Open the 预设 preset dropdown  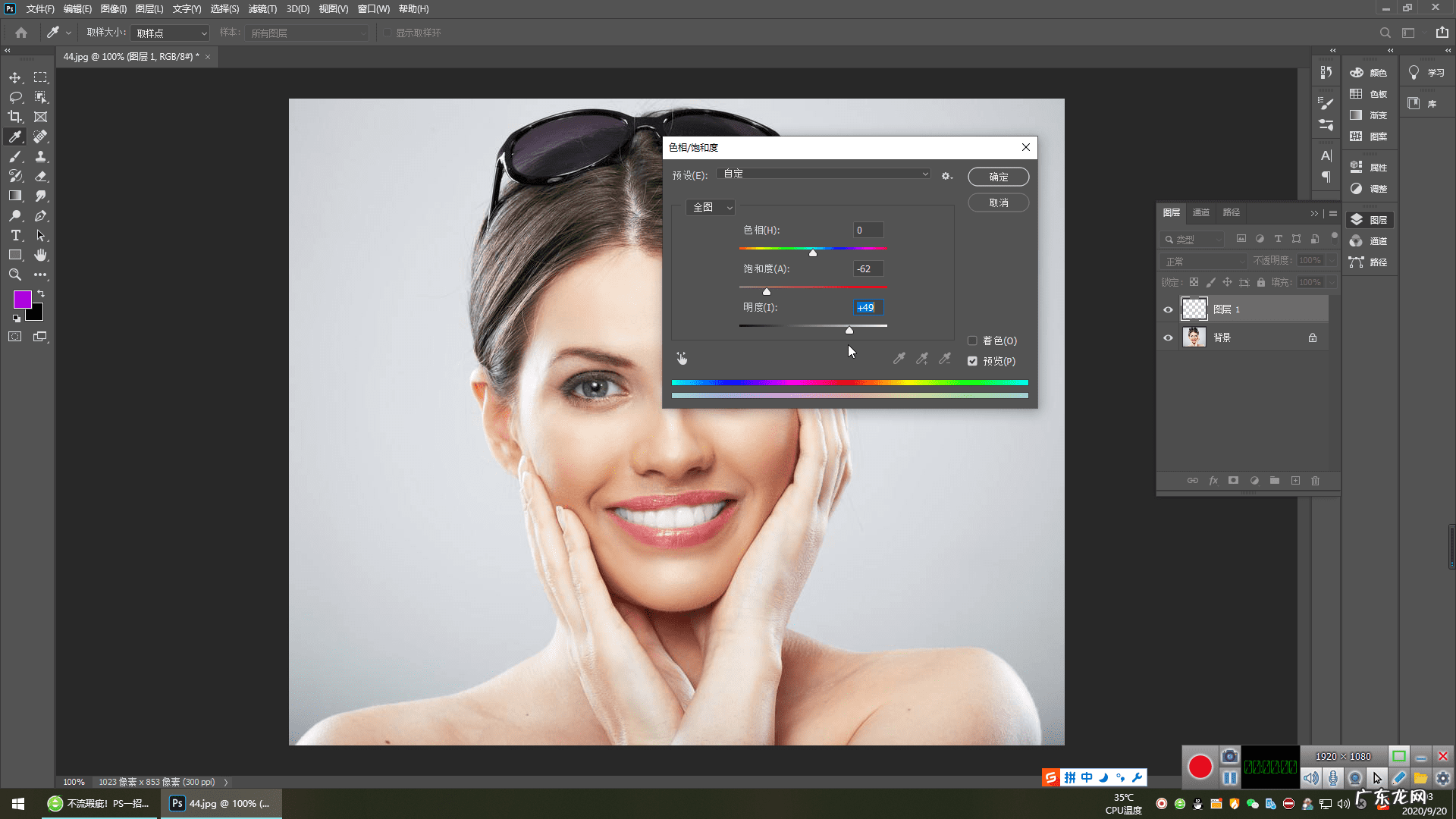tap(824, 174)
